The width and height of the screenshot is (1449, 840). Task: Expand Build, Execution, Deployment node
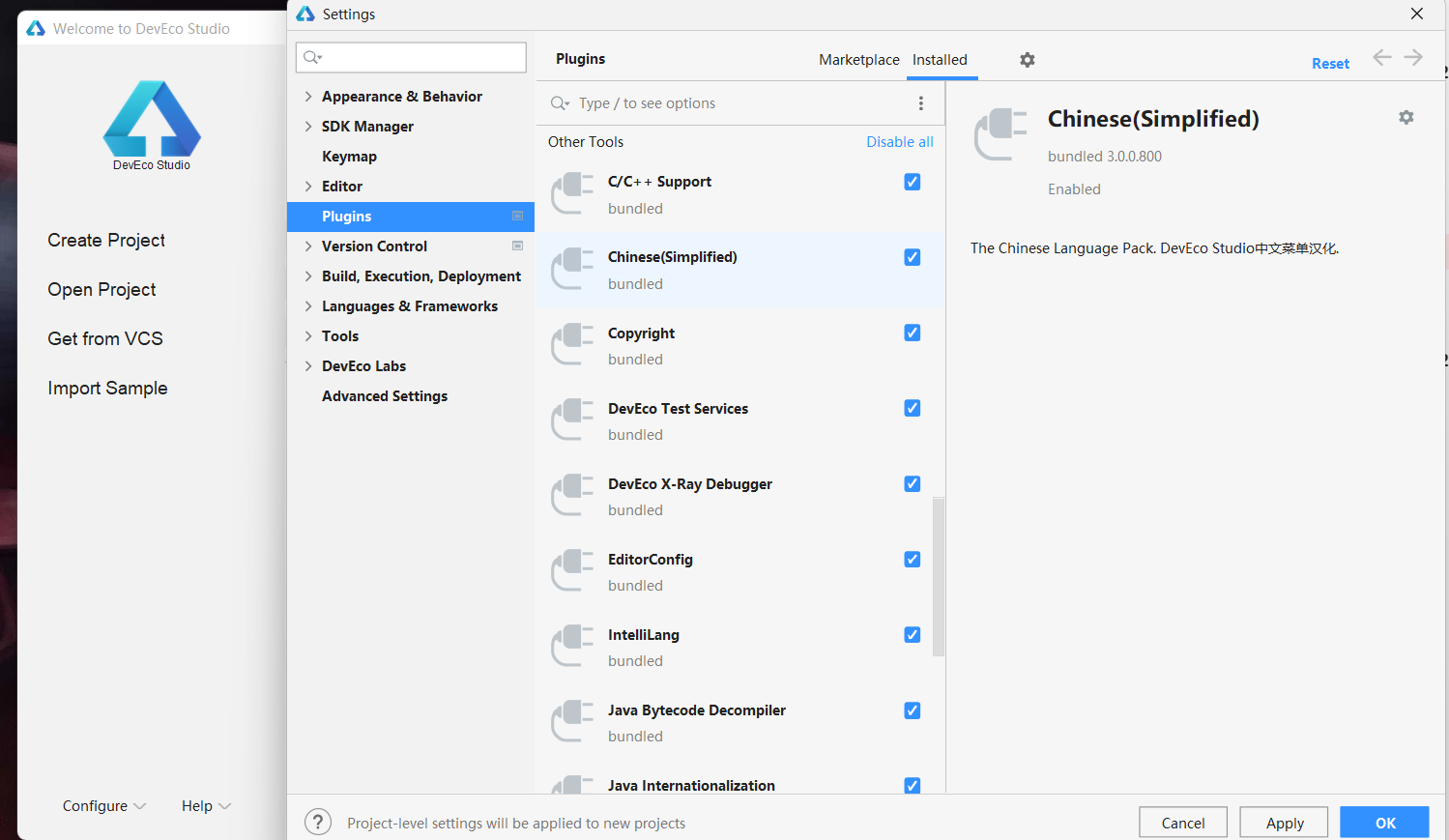[x=308, y=276]
